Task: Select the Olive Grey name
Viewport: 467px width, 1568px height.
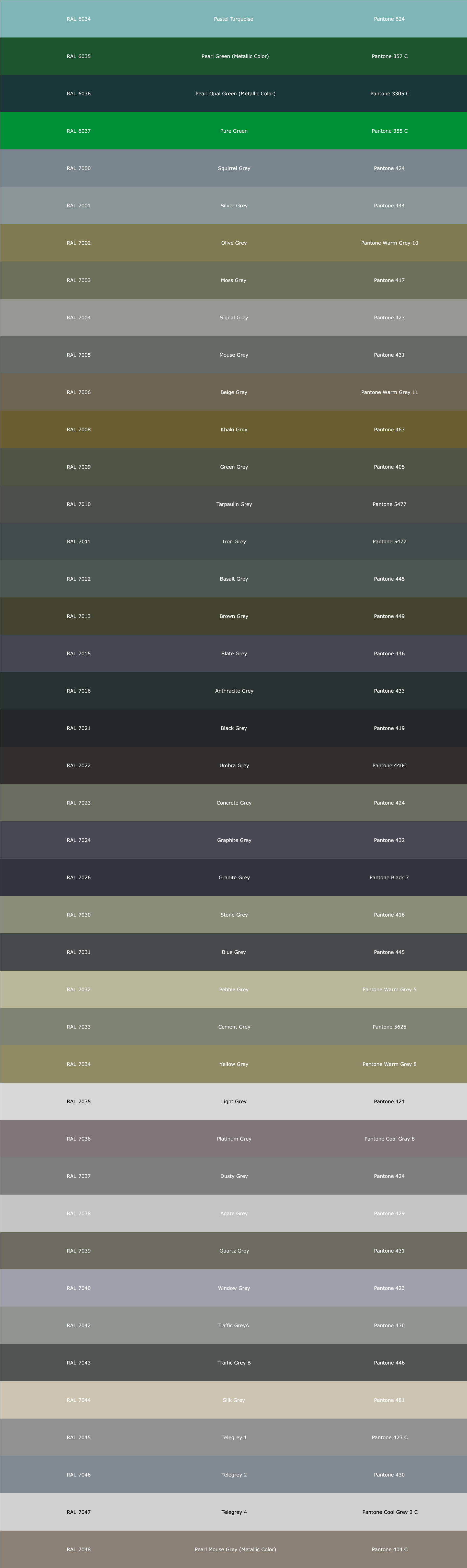Action: tap(234, 243)
